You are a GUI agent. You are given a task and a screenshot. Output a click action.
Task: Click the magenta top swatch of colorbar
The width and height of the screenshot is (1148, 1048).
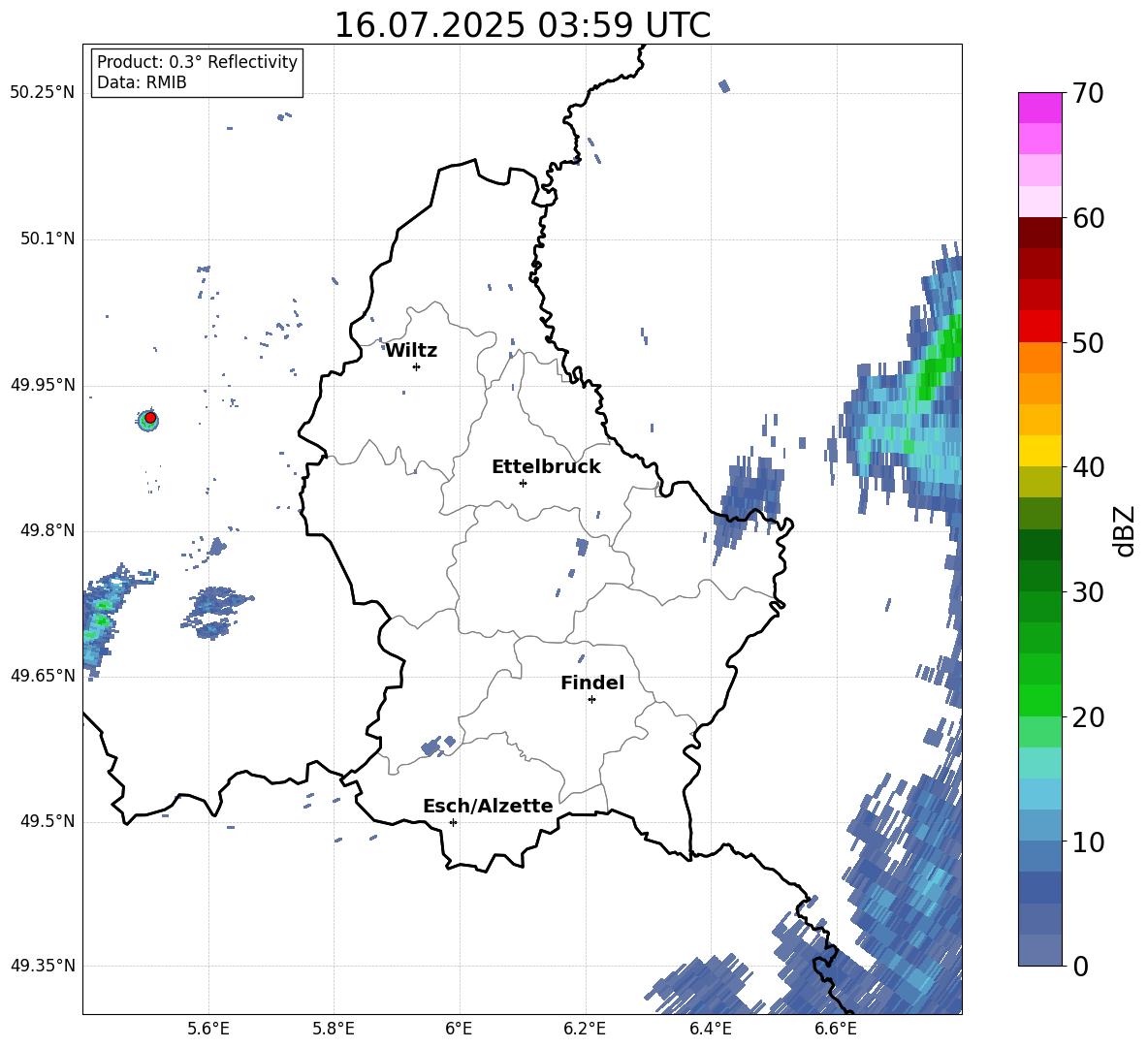[x=1039, y=108]
